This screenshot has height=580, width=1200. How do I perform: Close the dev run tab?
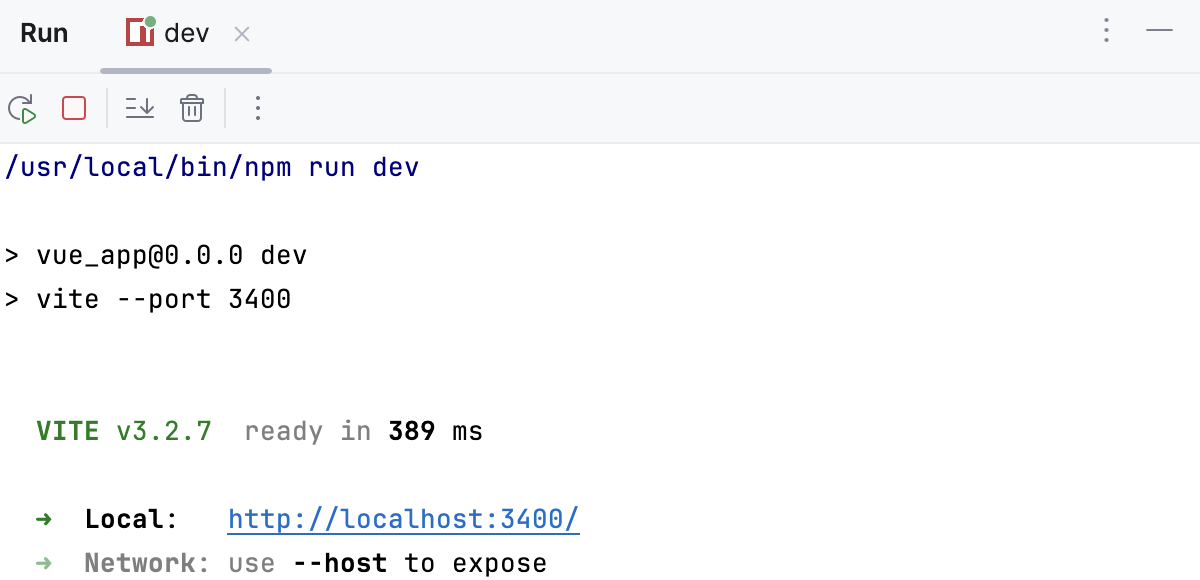[241, 33]
